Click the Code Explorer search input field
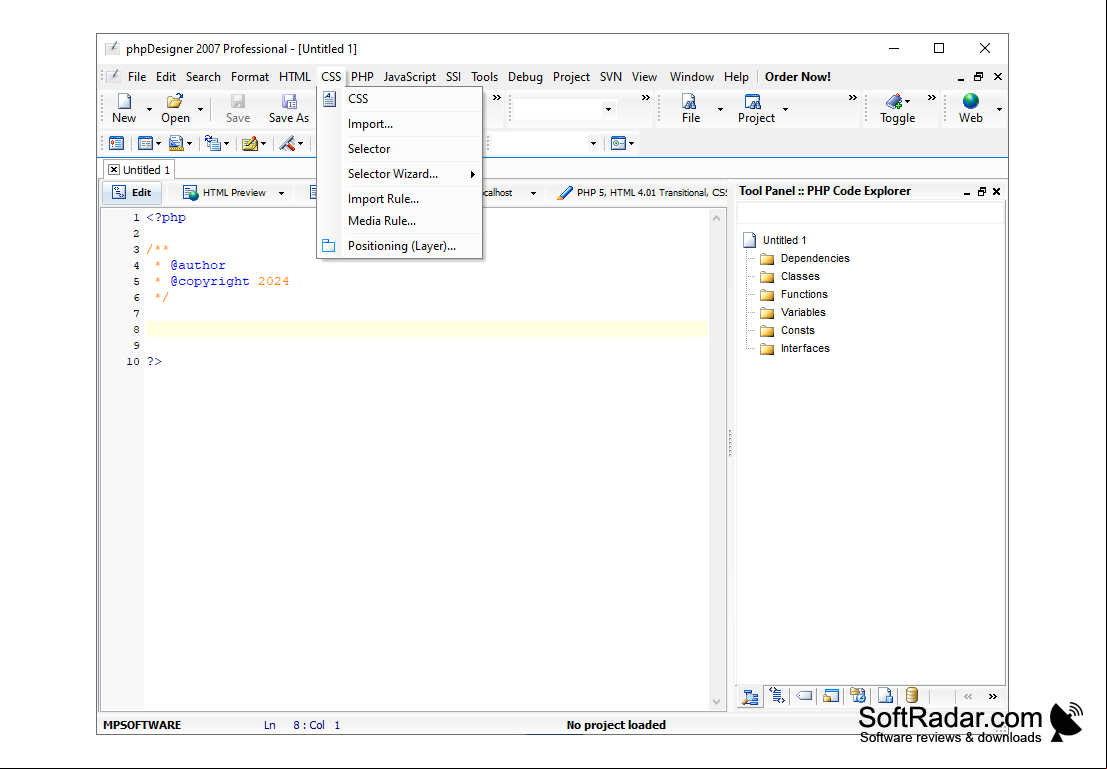Viewport: 1107px width, 769px height. (x=870, y=214)
